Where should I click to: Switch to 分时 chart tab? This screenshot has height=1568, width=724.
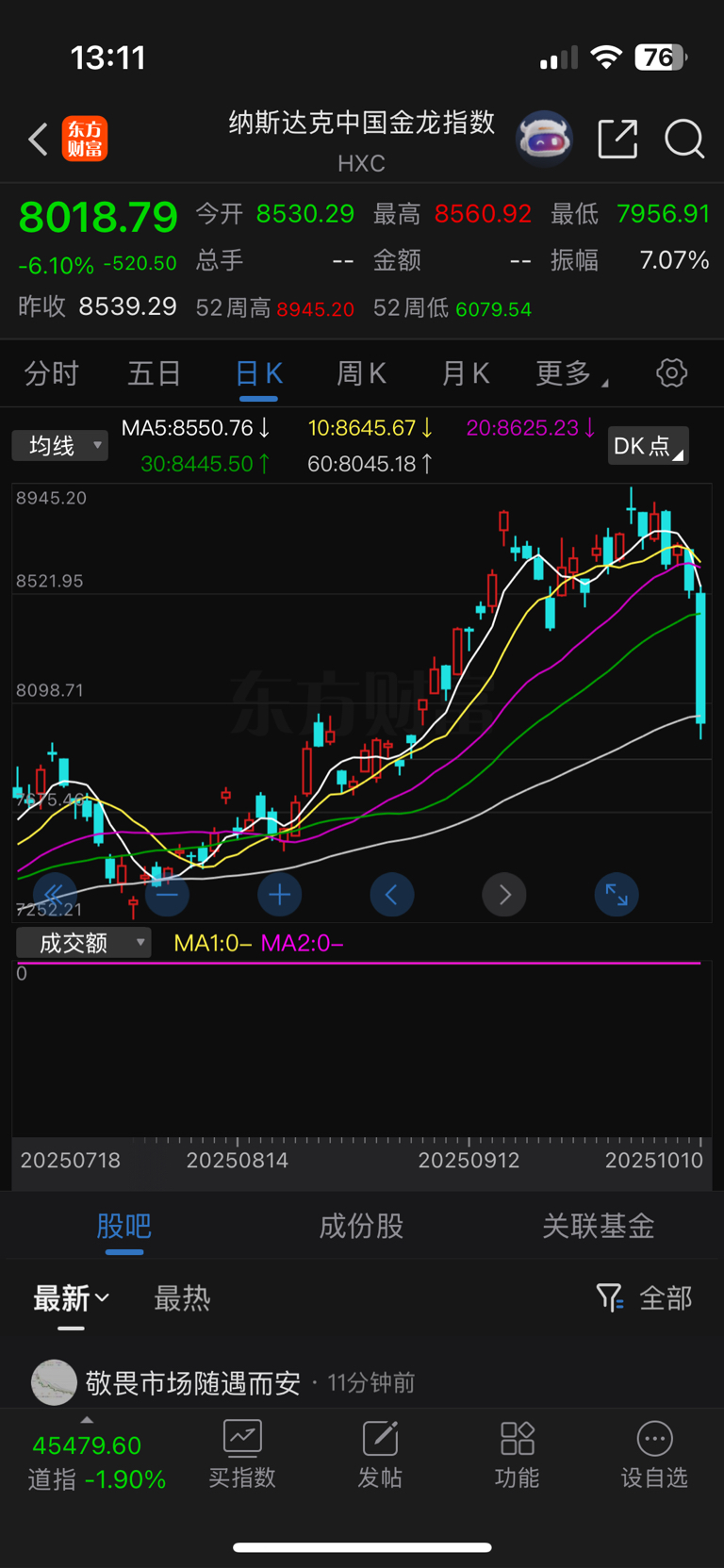pos(51,373)
